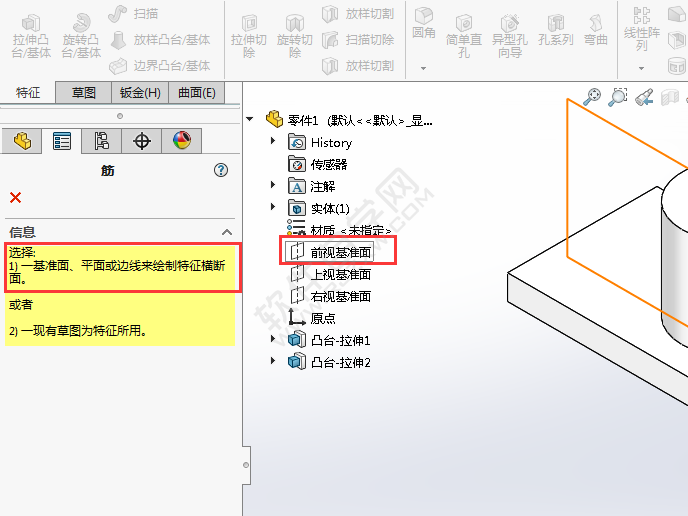Click the side panel collapse handle
This screenshot has height=516, width=688.
pyautogui.click(x=246, y=465)
